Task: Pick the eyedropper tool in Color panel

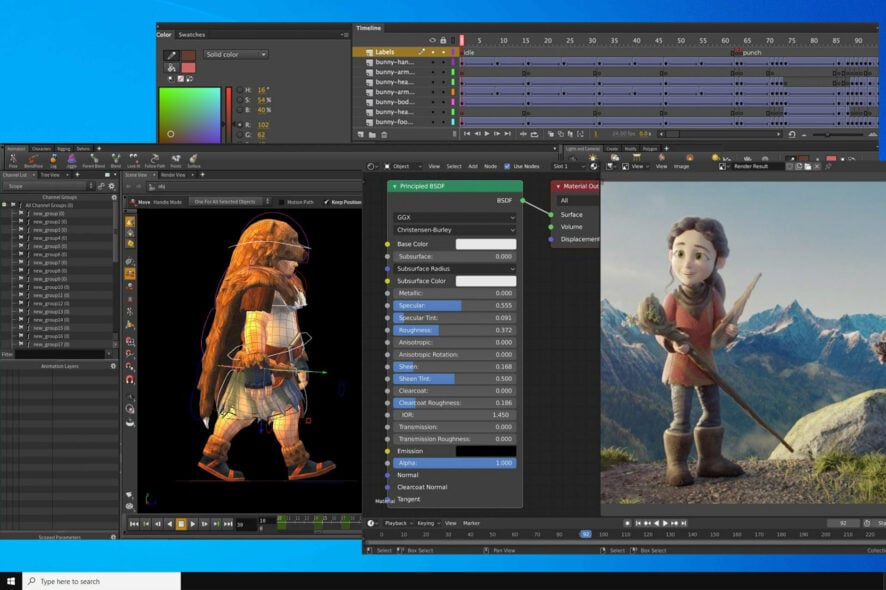Action: 172,55
